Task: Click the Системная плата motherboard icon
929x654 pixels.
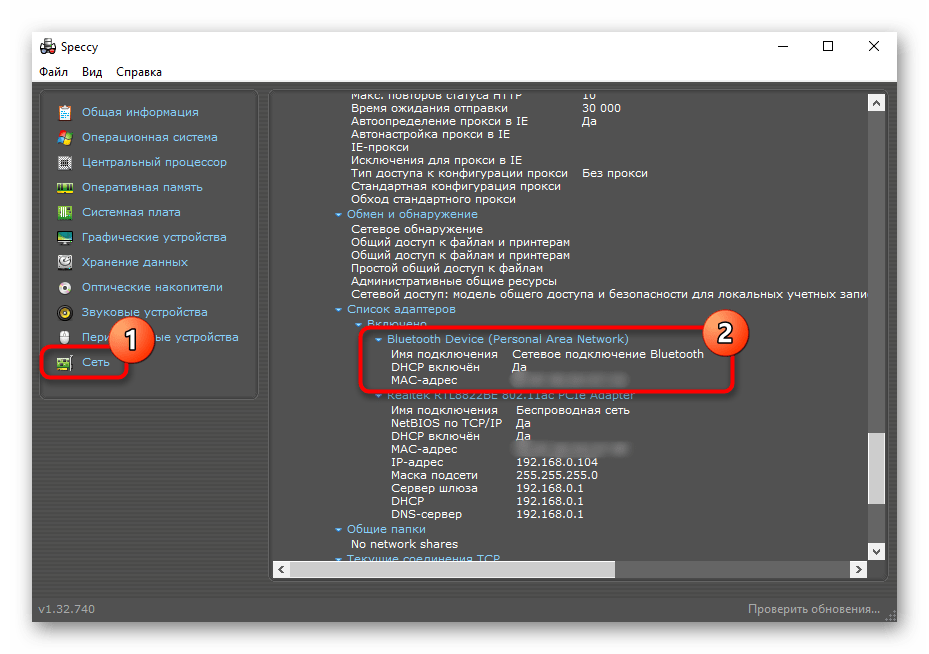Action: coord(65,212)
